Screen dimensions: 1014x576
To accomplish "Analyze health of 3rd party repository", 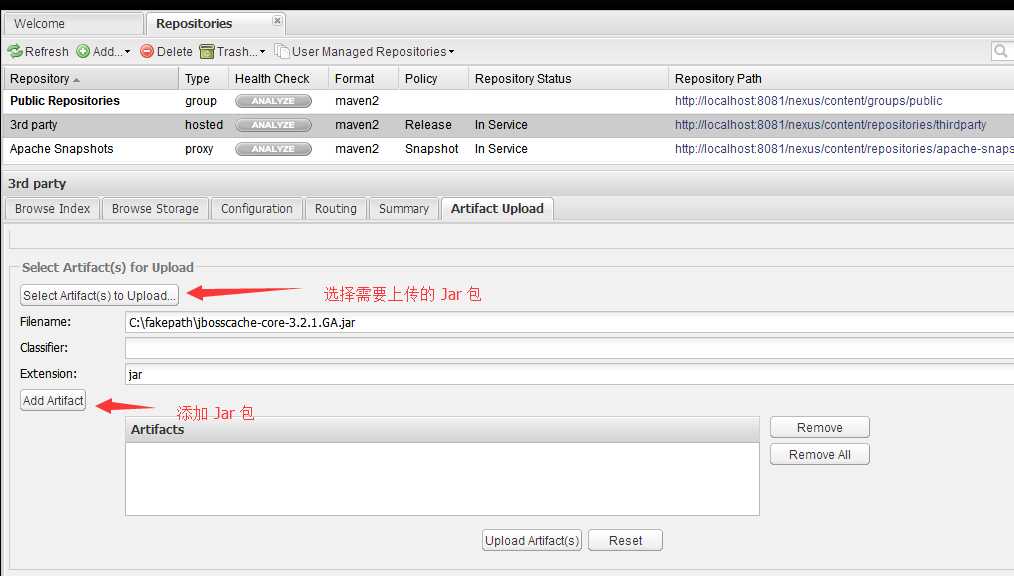I will (273, 125).
